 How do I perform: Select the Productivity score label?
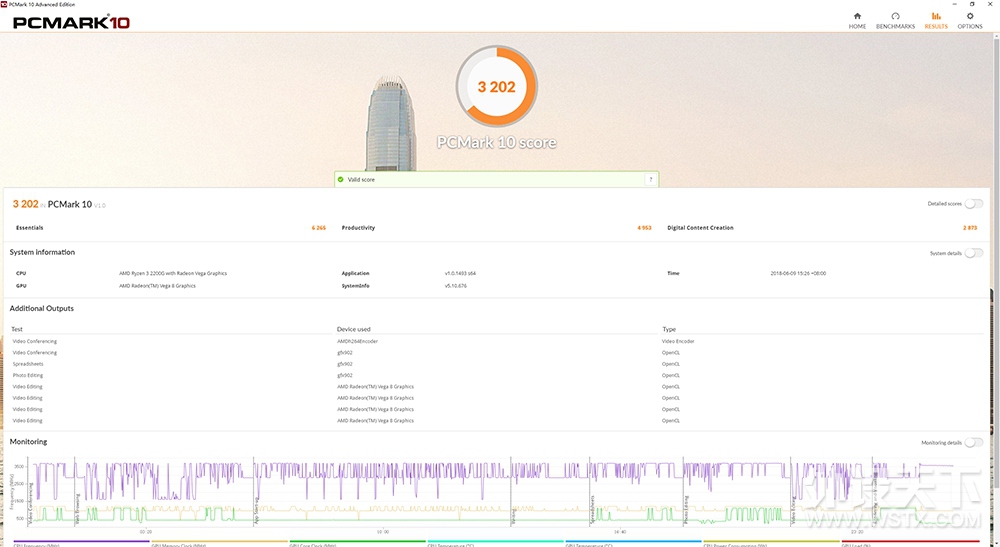(x=358, y=228)
